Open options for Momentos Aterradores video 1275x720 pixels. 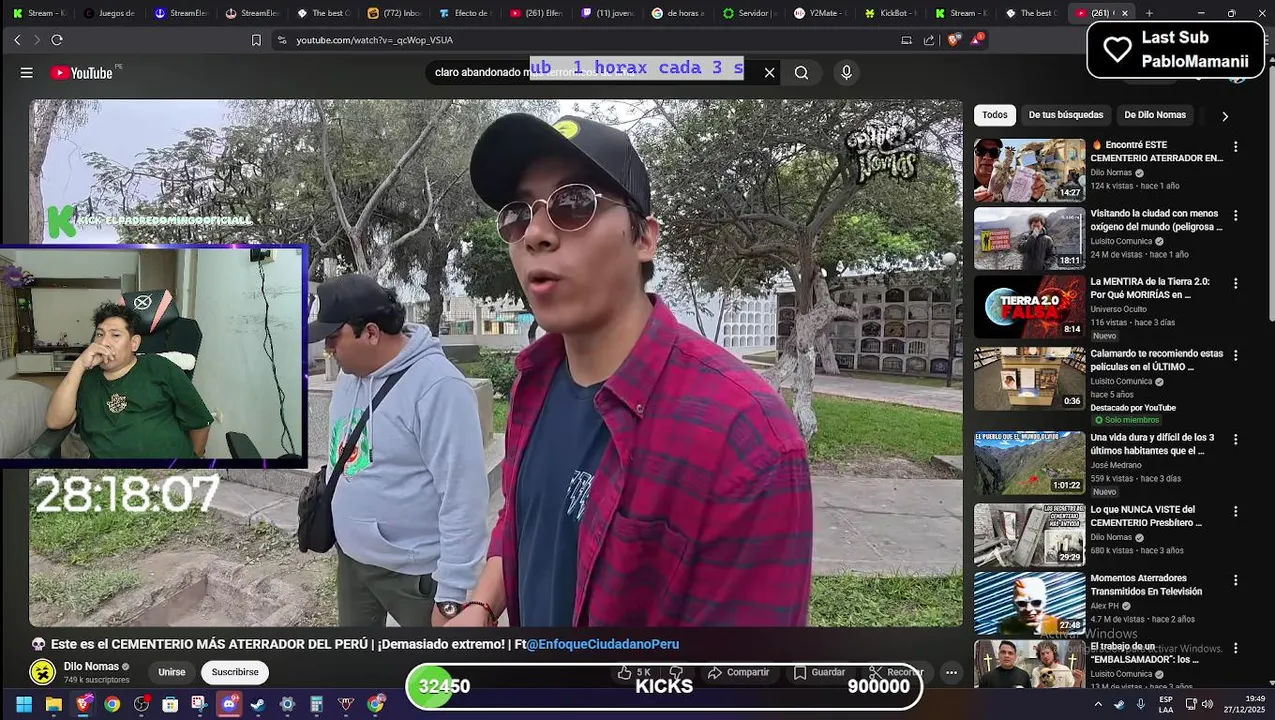click(1235, 580)
